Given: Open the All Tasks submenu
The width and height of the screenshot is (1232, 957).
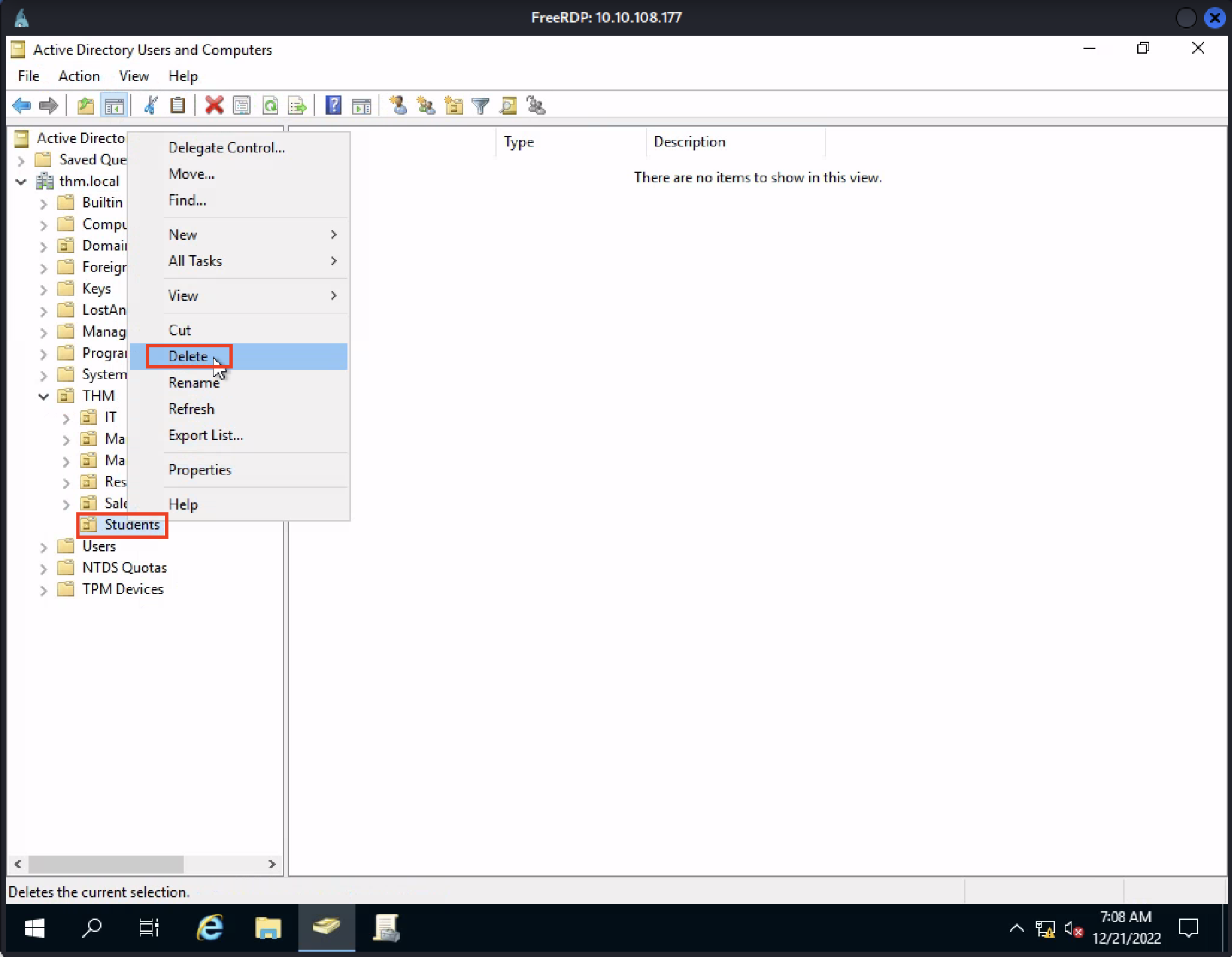Looking at the screenshot, I should point(239,261).
